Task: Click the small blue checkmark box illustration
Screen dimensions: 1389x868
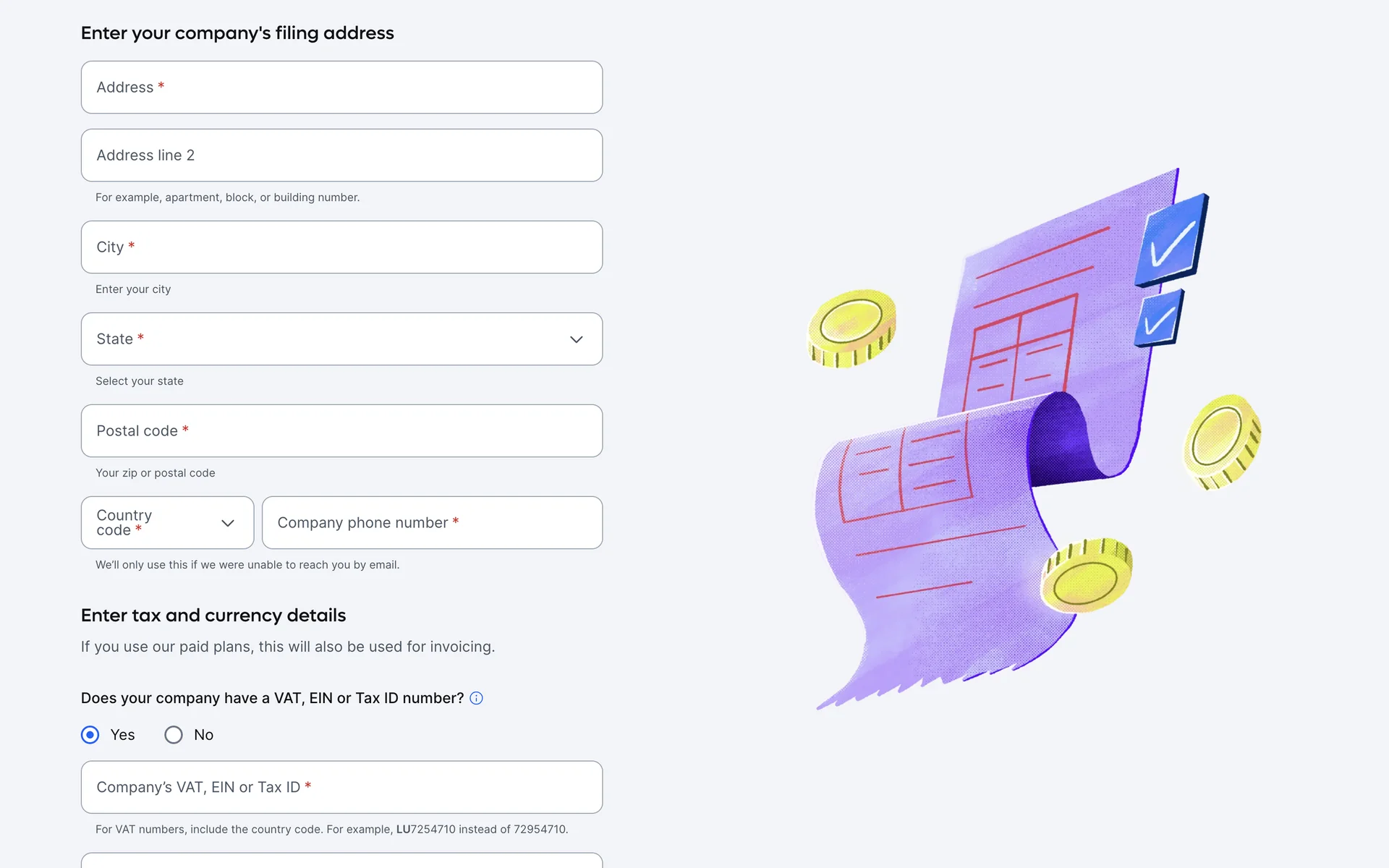Action: coord(1159,319)
